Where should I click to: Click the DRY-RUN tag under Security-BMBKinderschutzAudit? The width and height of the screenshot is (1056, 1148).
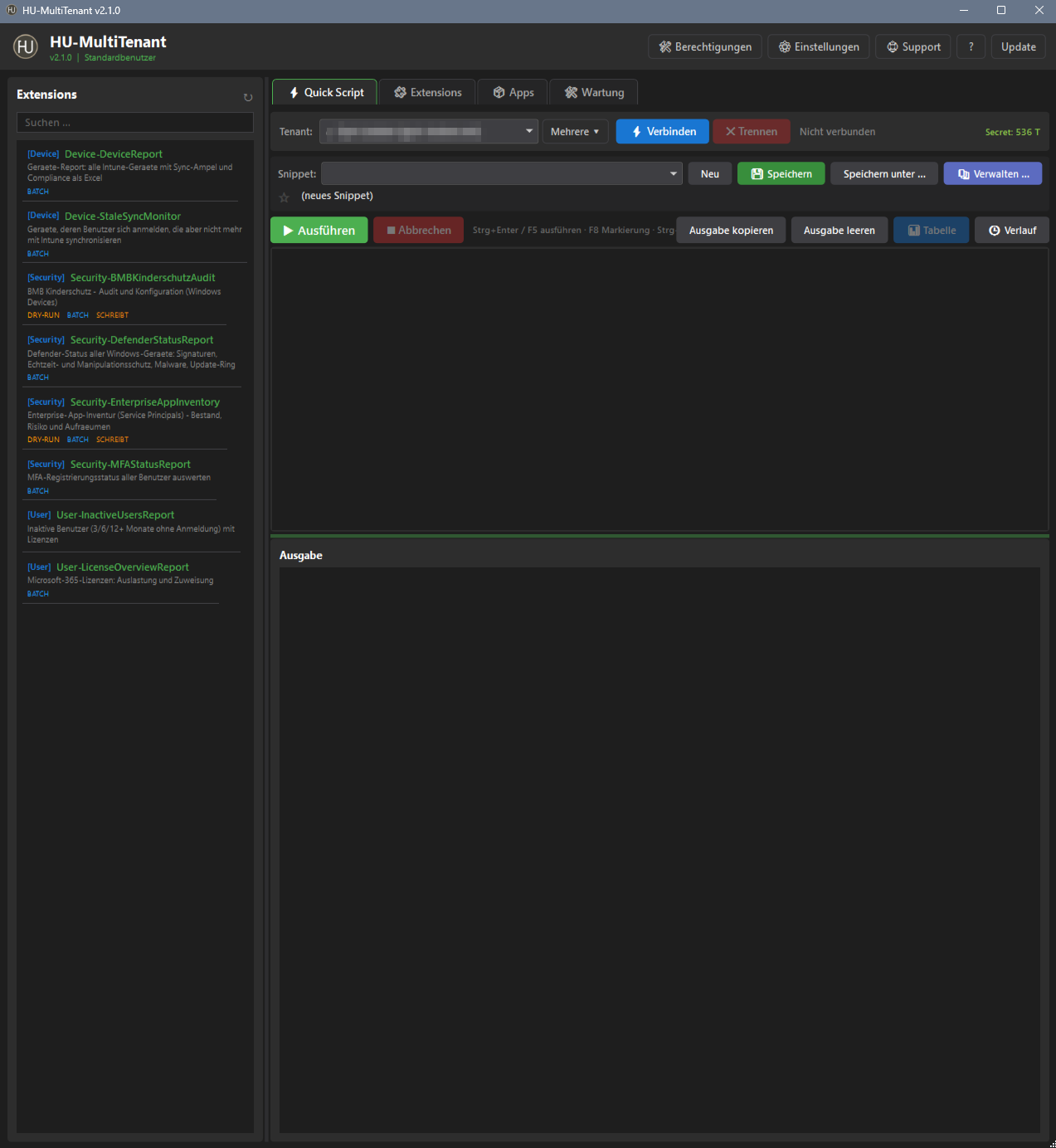click(43, 315)
